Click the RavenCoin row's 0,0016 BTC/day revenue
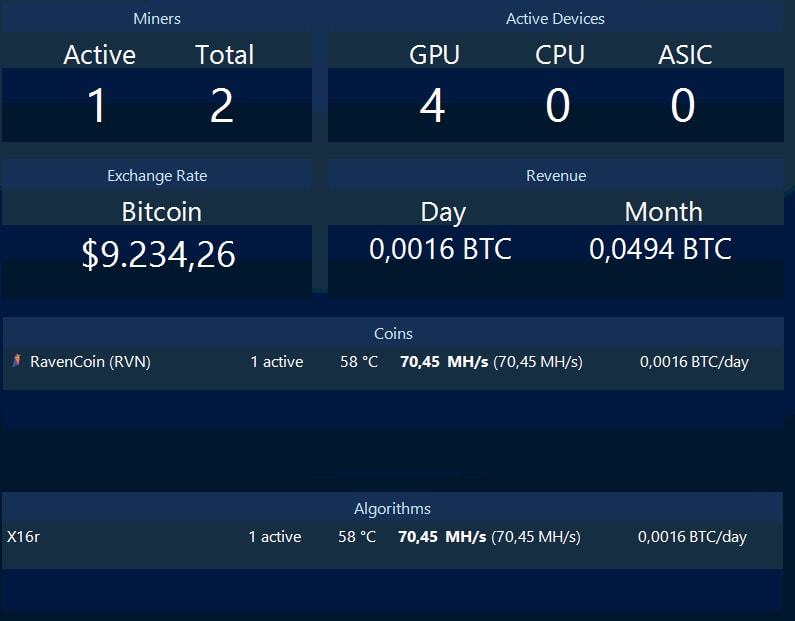This screenshot has width=795, height=621. pos(694,362)
